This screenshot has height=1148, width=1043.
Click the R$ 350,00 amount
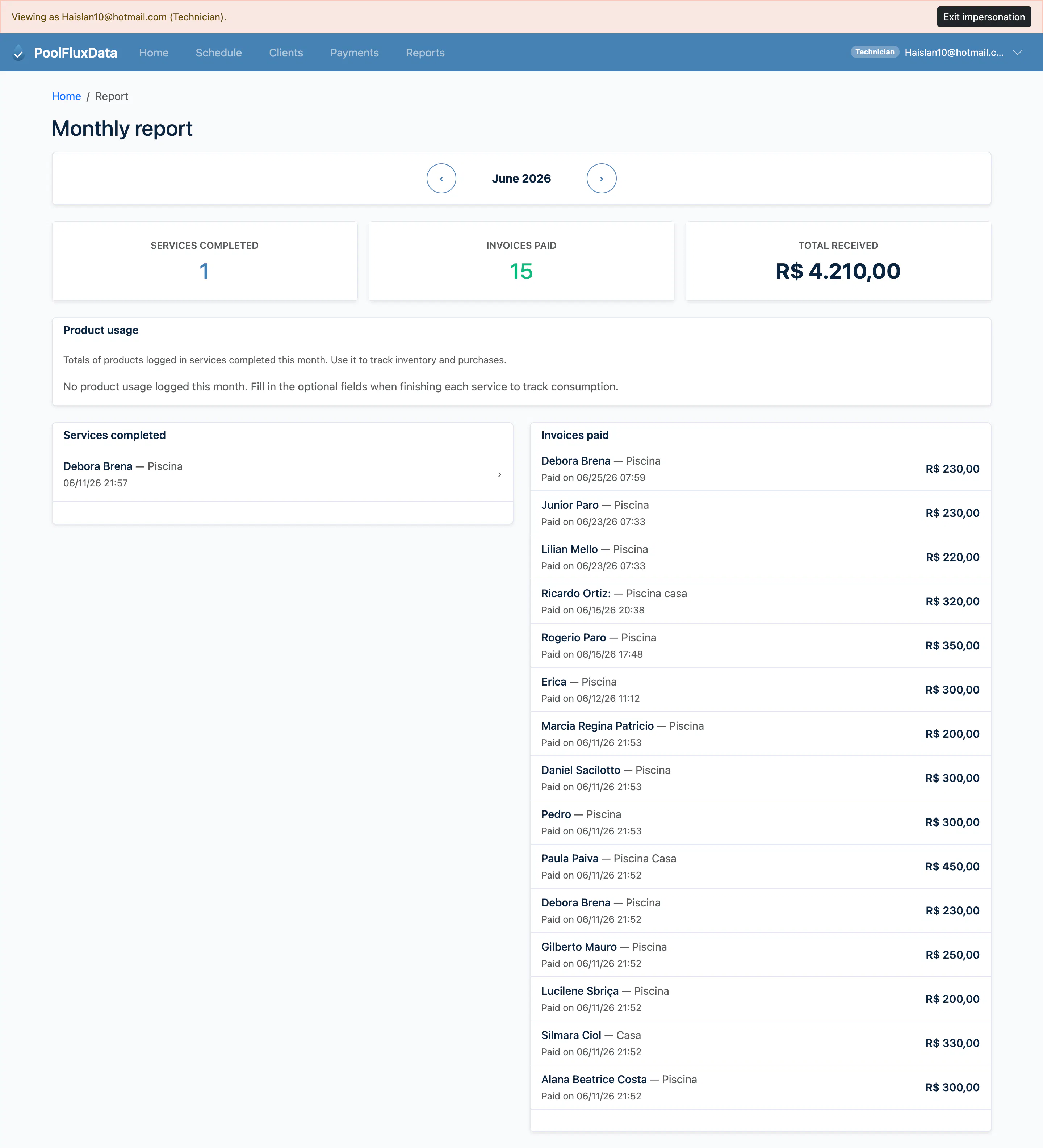[952, 645]
